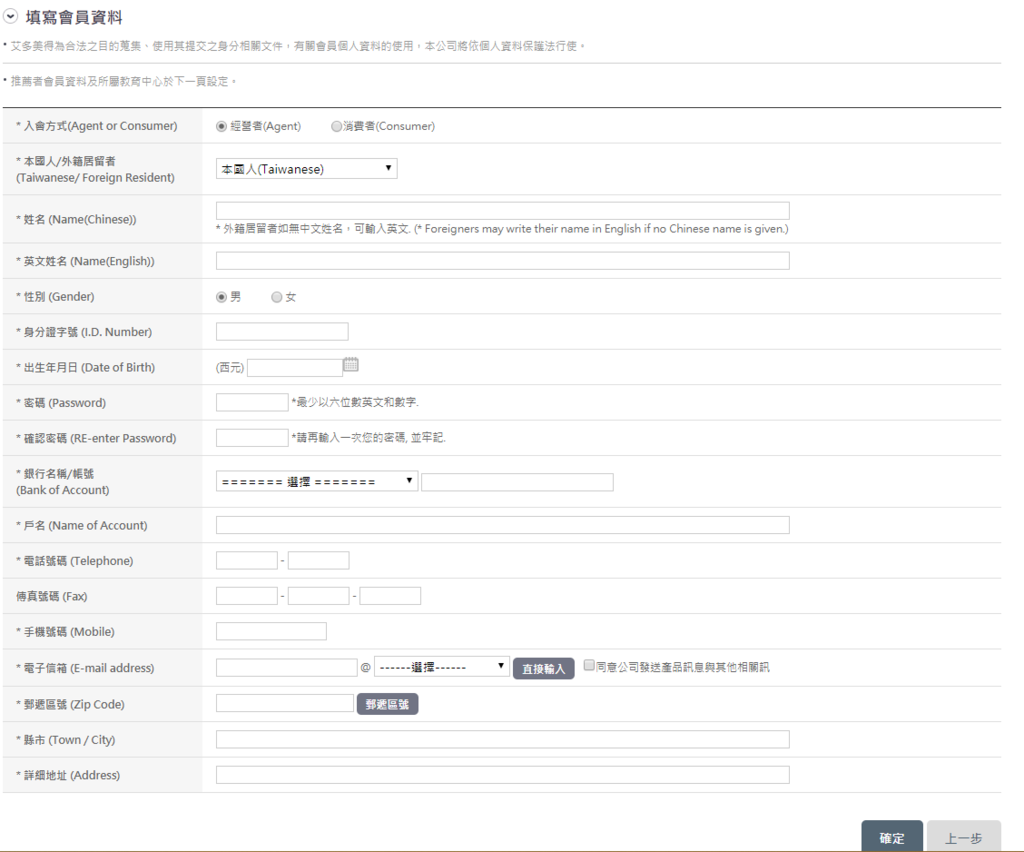Open the bank name 選擇 dropdown

[x=317, y=482]
